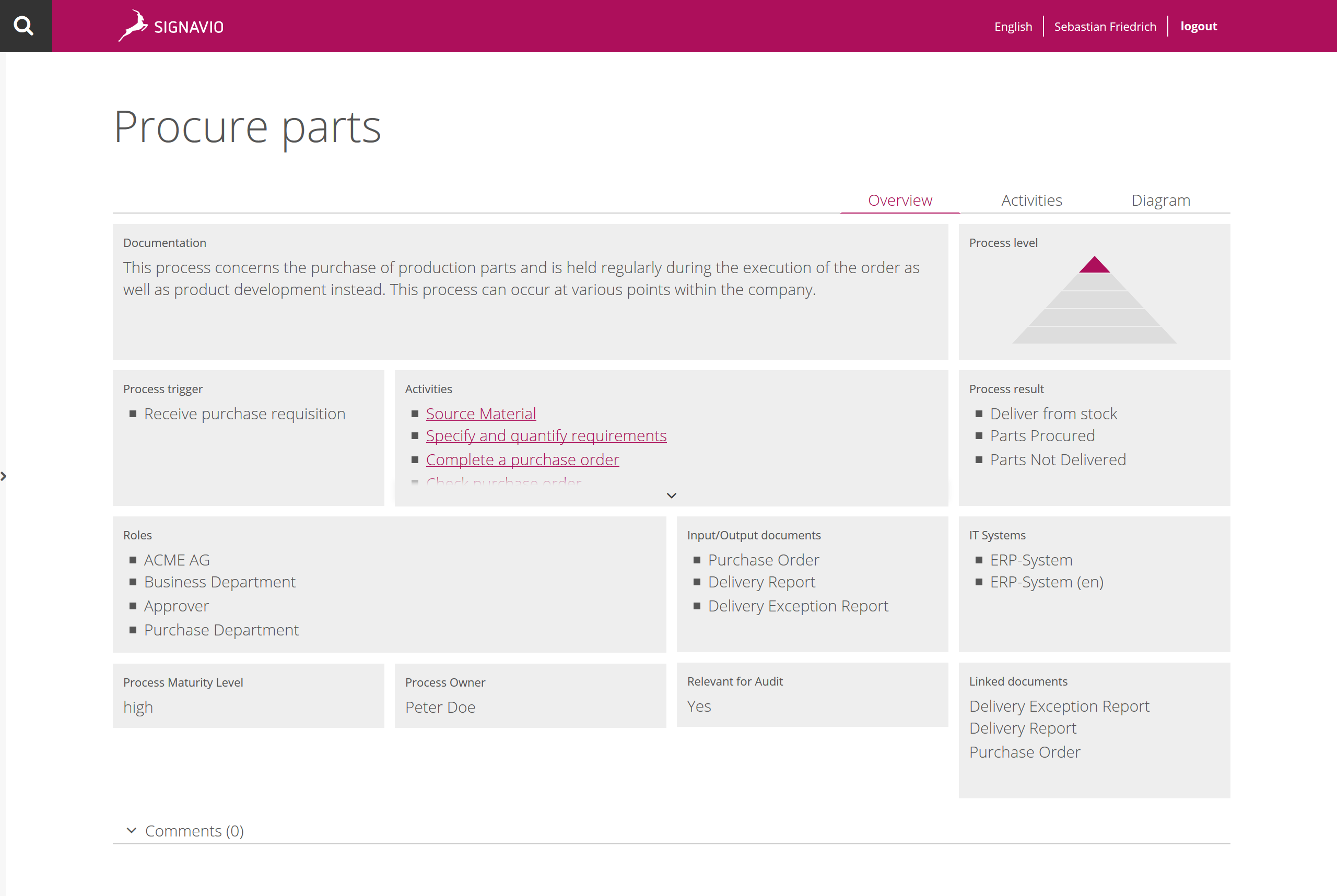Viewport: 1337px width, 896px height.
Task: Select Delivery Report in Input/Output documents
Action: pyautogui.click(x=761, y=582)
